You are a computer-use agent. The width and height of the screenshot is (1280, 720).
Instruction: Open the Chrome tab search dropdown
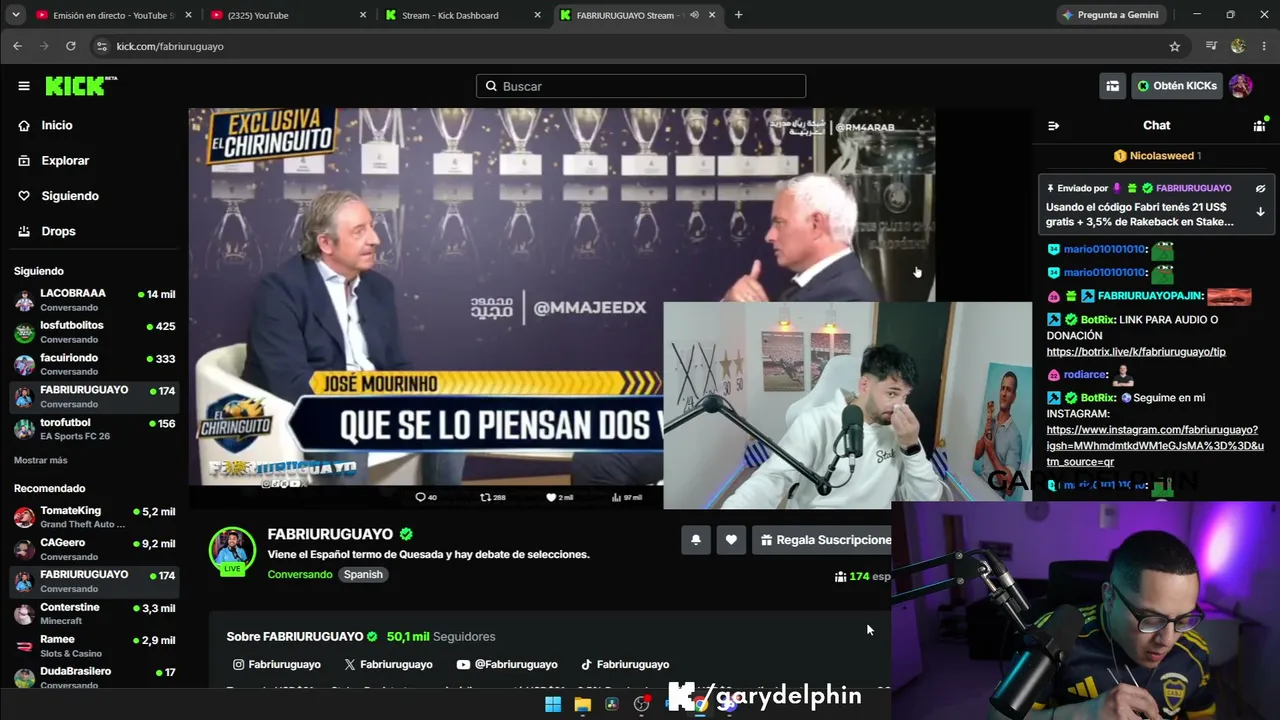tap(15, 15)
